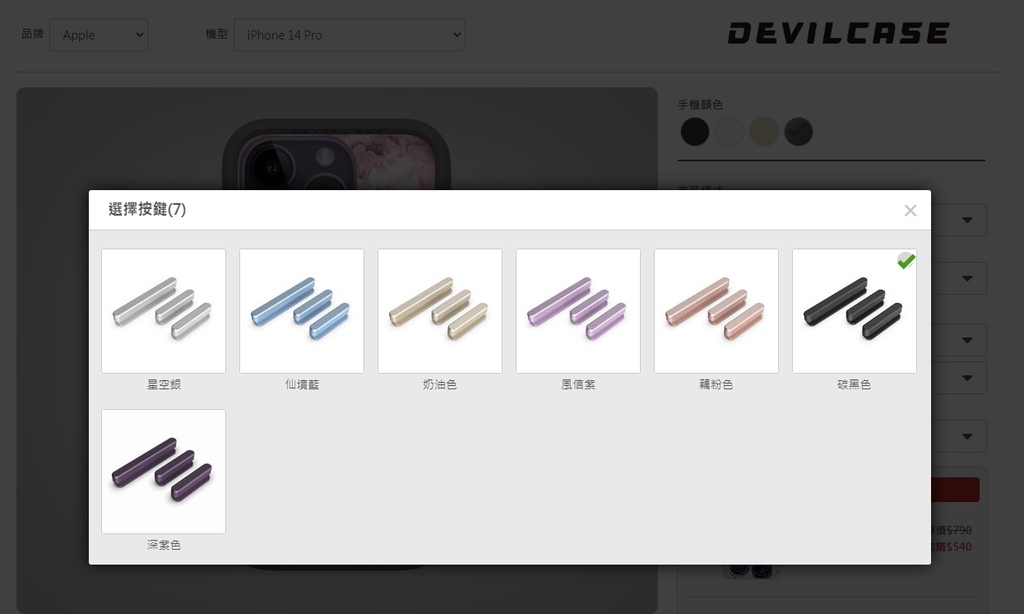The width and height of the screenshot is (1024, 614).
Task: Click the DEVILCASE logo
Action: click(839, 33)
